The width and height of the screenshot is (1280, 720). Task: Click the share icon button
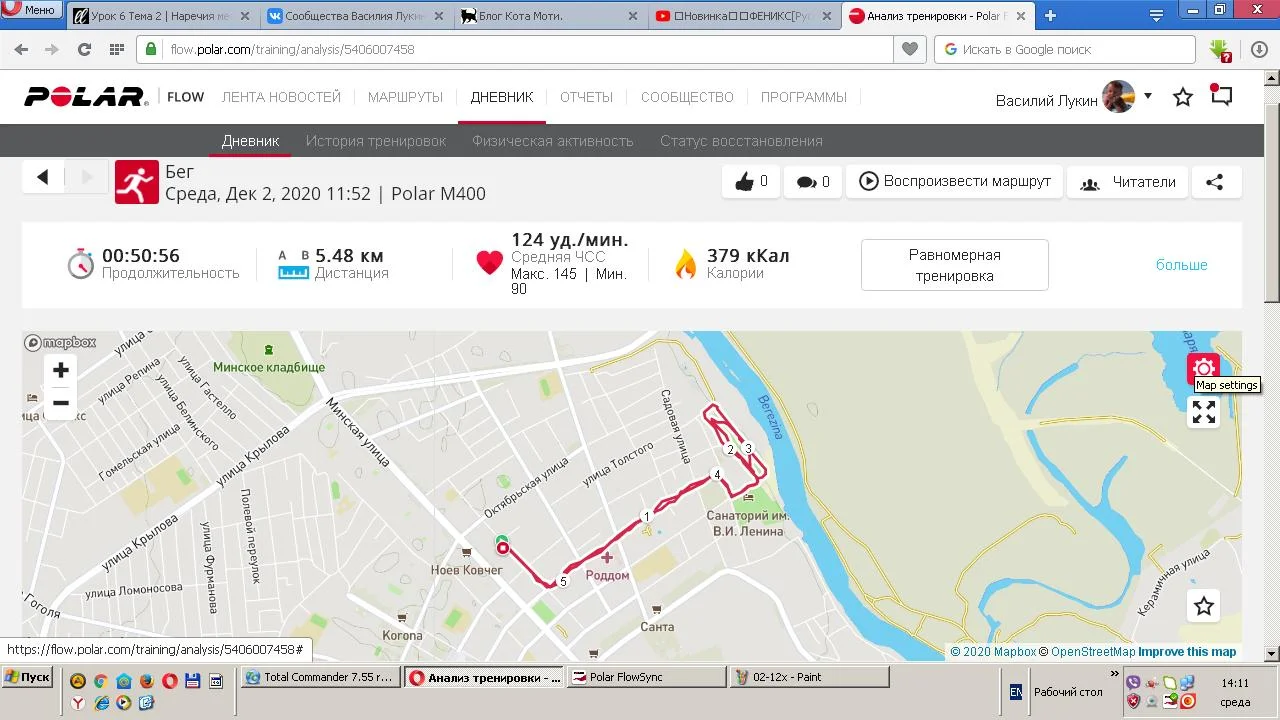[x=1215, y=182]
